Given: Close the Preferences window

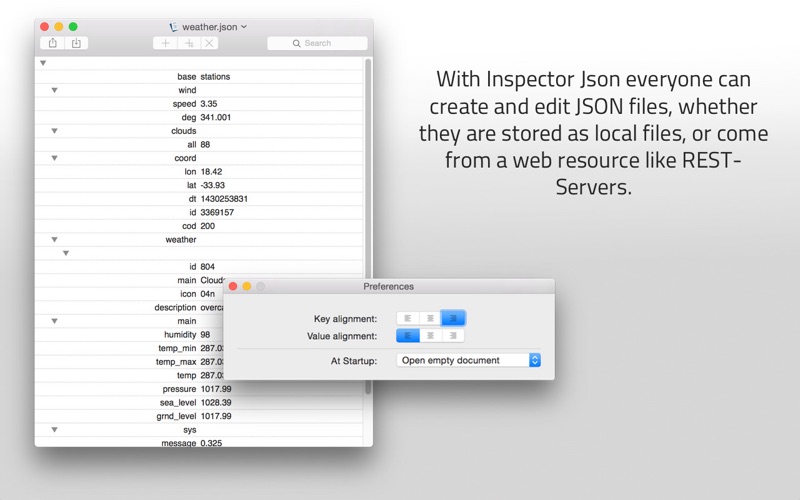Looking at the screenshot, I should pos(233,286).
